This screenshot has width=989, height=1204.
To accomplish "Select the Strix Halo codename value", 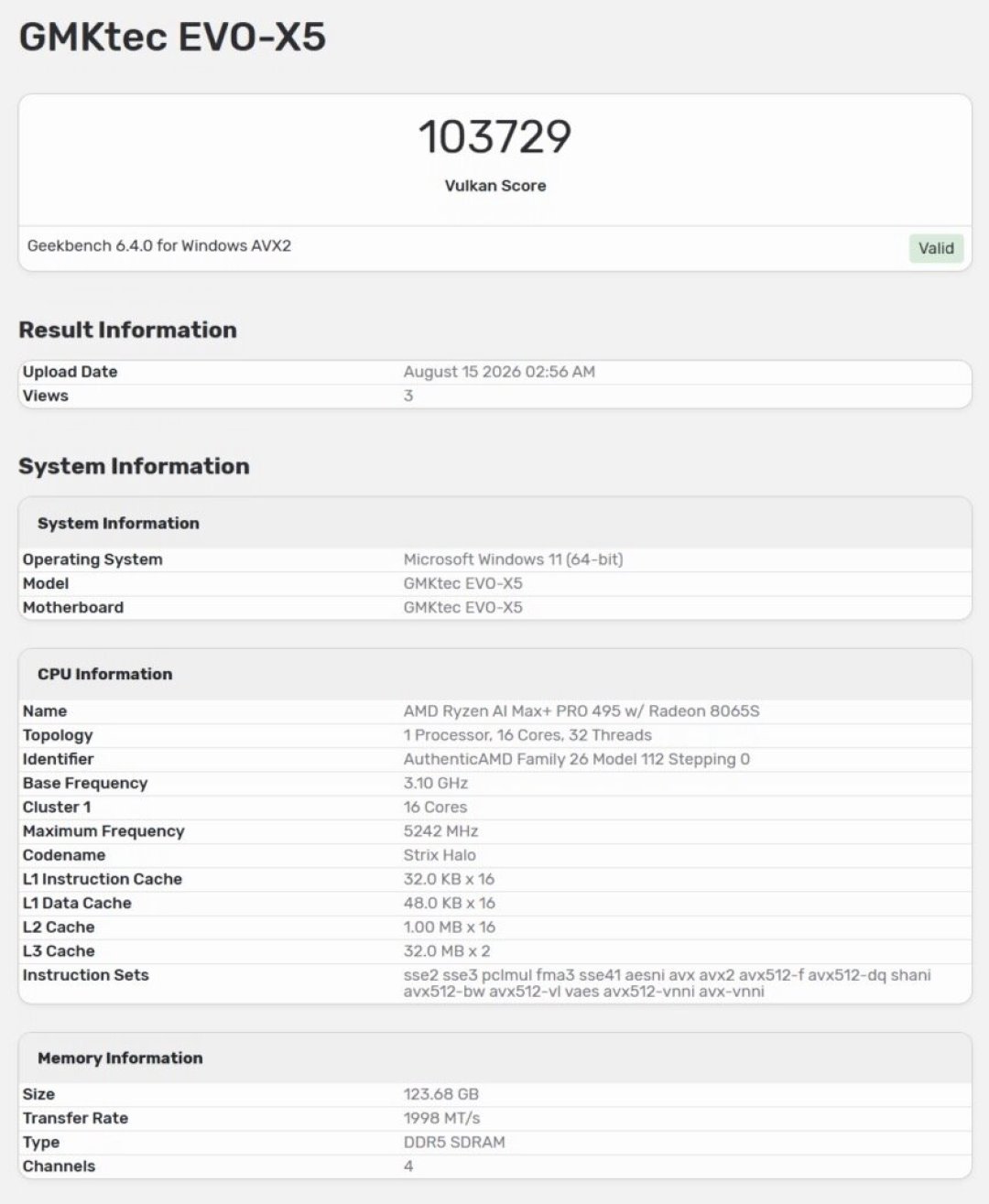I will 440,855.
